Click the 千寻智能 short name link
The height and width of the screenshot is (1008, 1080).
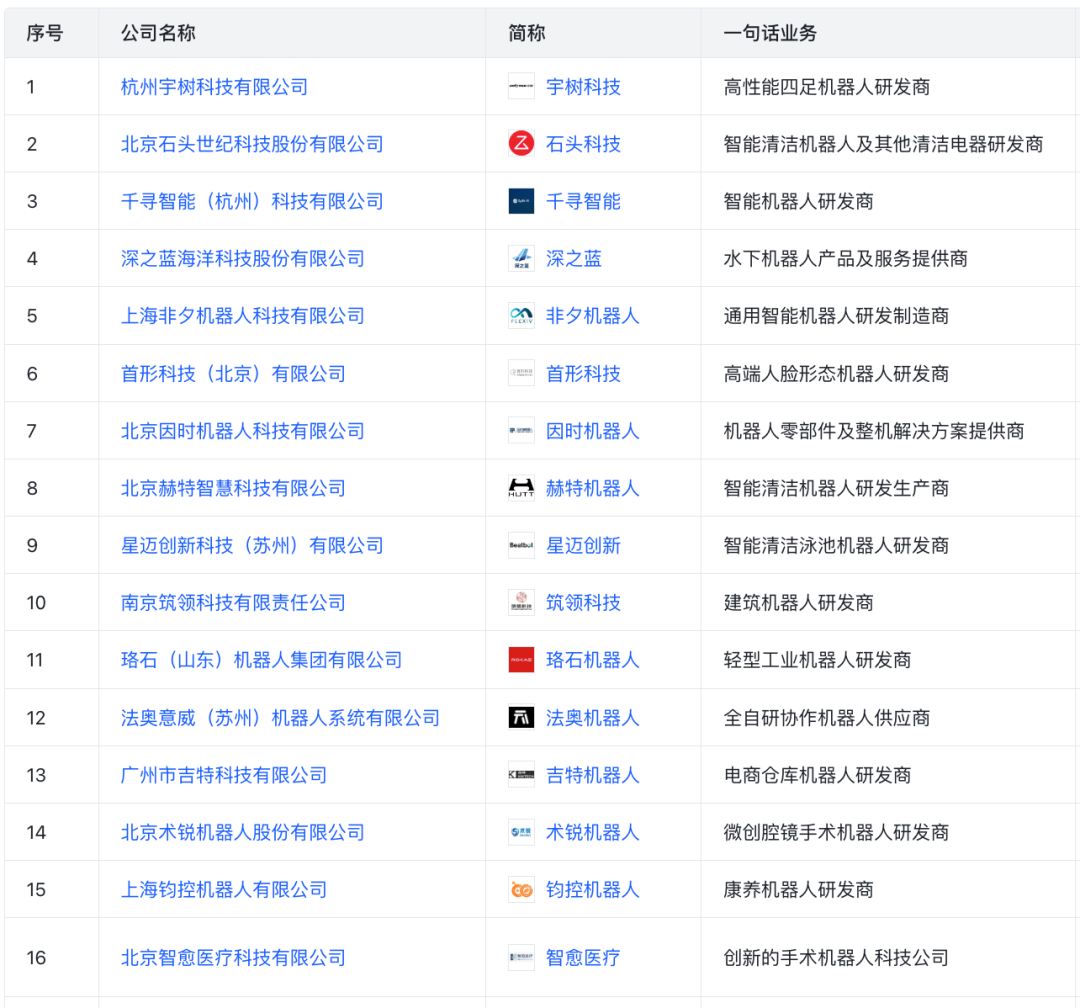click(583, 201)
